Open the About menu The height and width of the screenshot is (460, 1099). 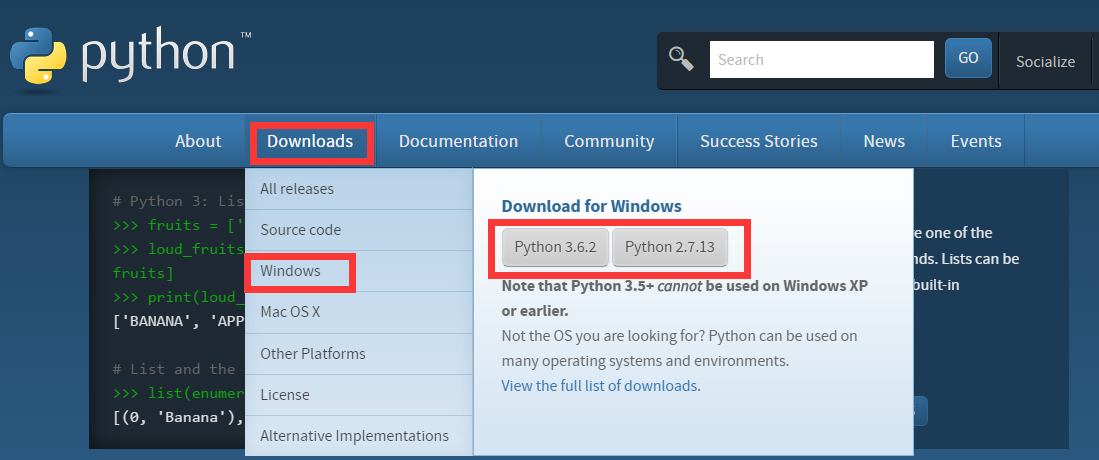(198, 141)
